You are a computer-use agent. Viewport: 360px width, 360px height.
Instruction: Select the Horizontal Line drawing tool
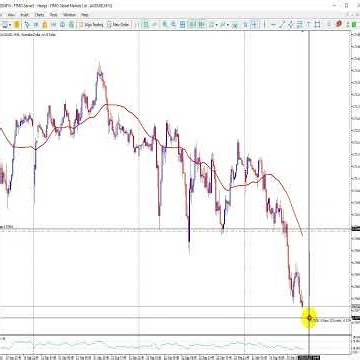273,25
